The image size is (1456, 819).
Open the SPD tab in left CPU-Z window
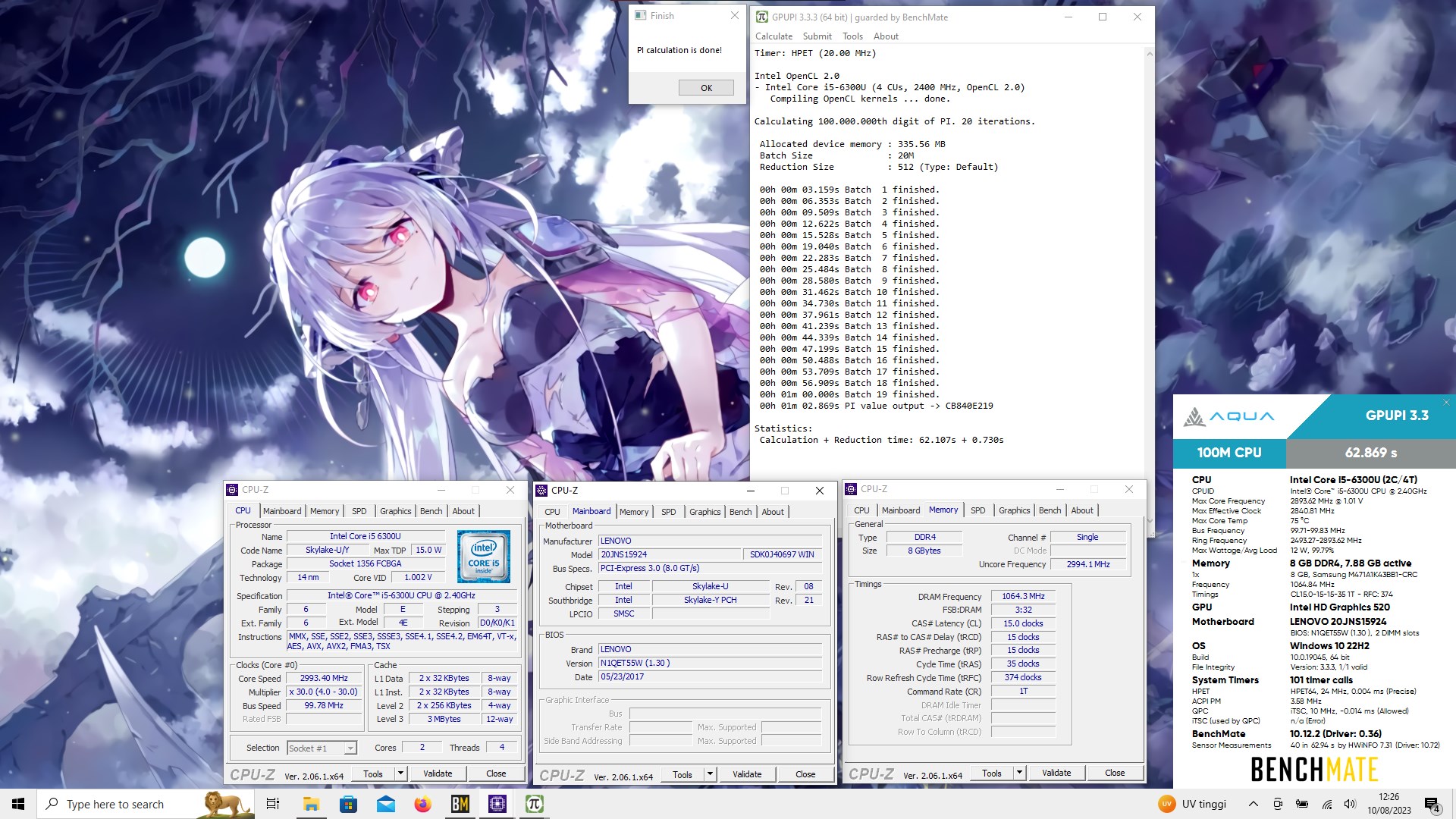coord(359,511)
